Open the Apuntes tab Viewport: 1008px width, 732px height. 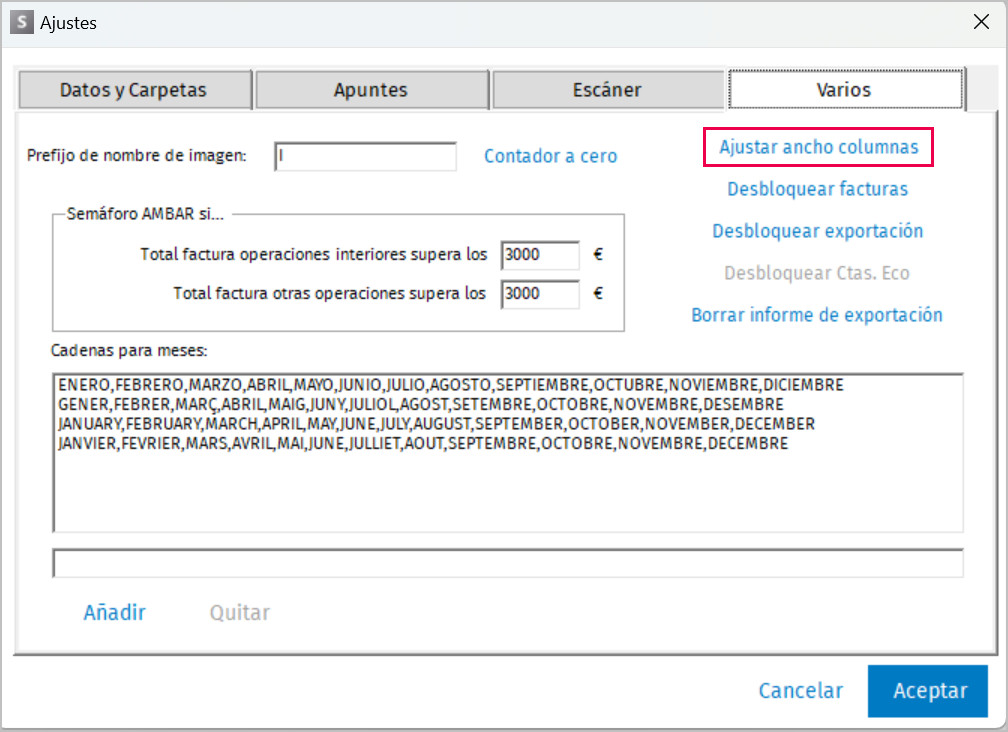click(x=371, y=89)
